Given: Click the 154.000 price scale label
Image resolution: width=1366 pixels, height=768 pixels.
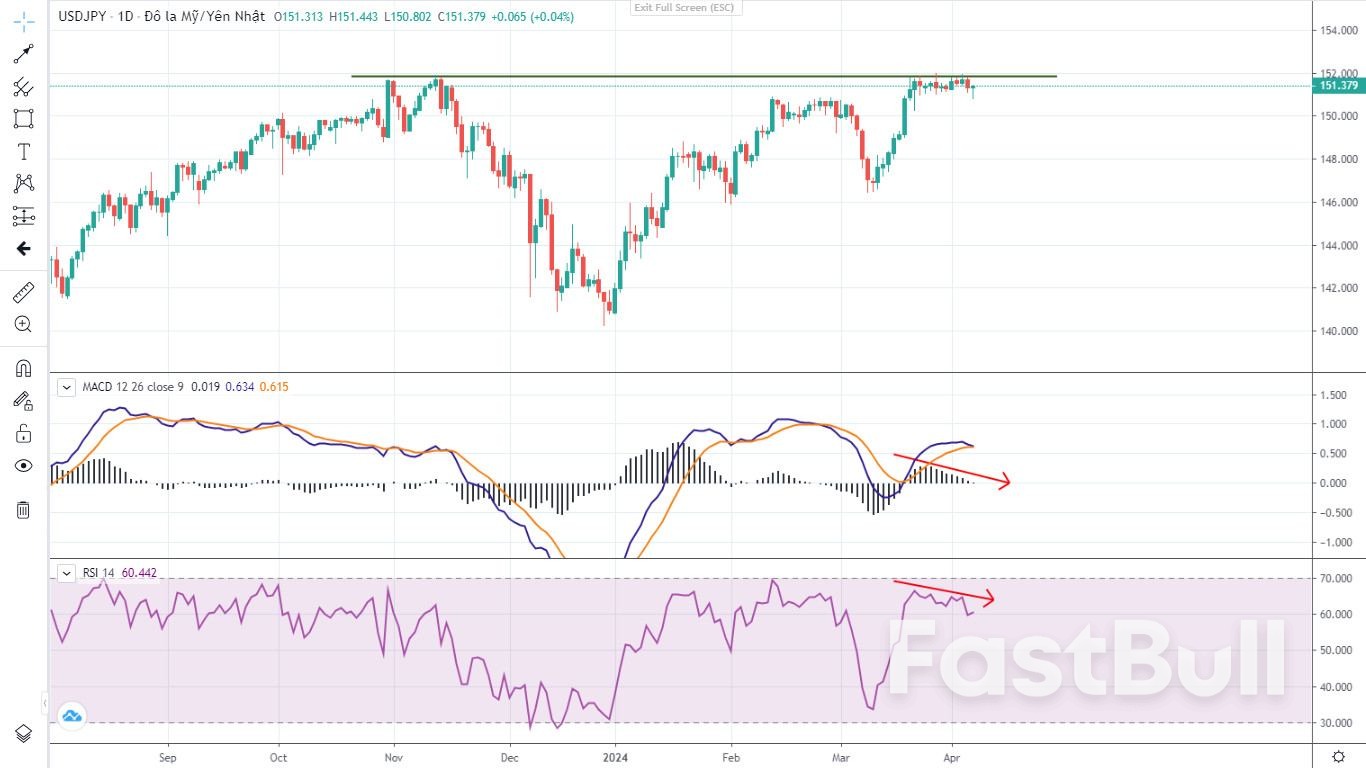Looking at the screenshot, I should (x=1338, y=30).
